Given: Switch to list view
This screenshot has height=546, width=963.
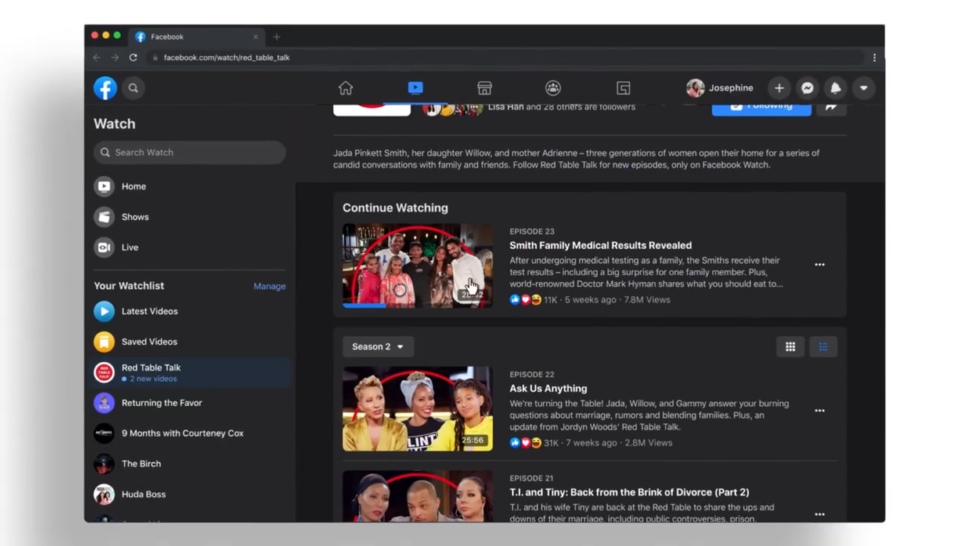Looking at the screenshot, I should [823, 347].
